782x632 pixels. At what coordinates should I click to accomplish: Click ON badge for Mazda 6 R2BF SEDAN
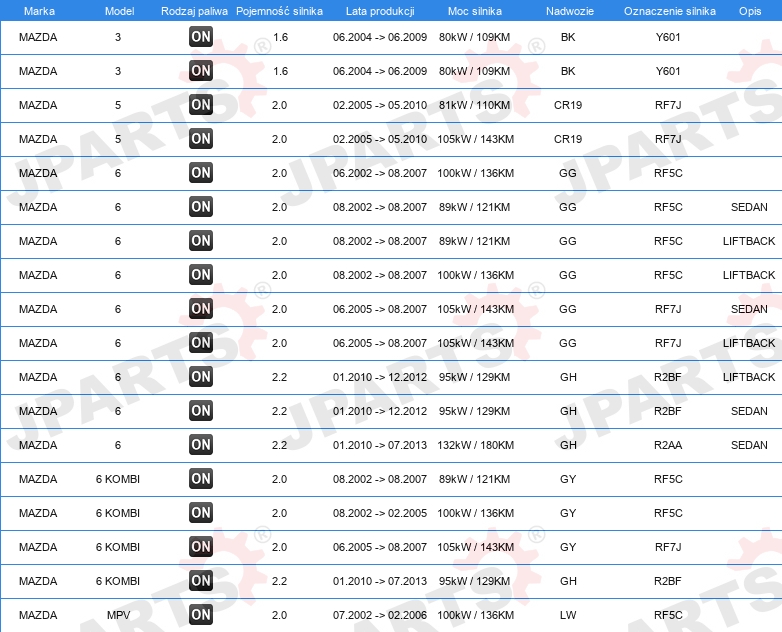click(201, 411)
